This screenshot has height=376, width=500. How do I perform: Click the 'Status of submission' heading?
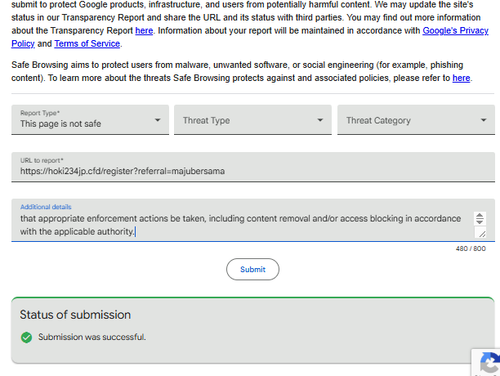click(75, 315)
